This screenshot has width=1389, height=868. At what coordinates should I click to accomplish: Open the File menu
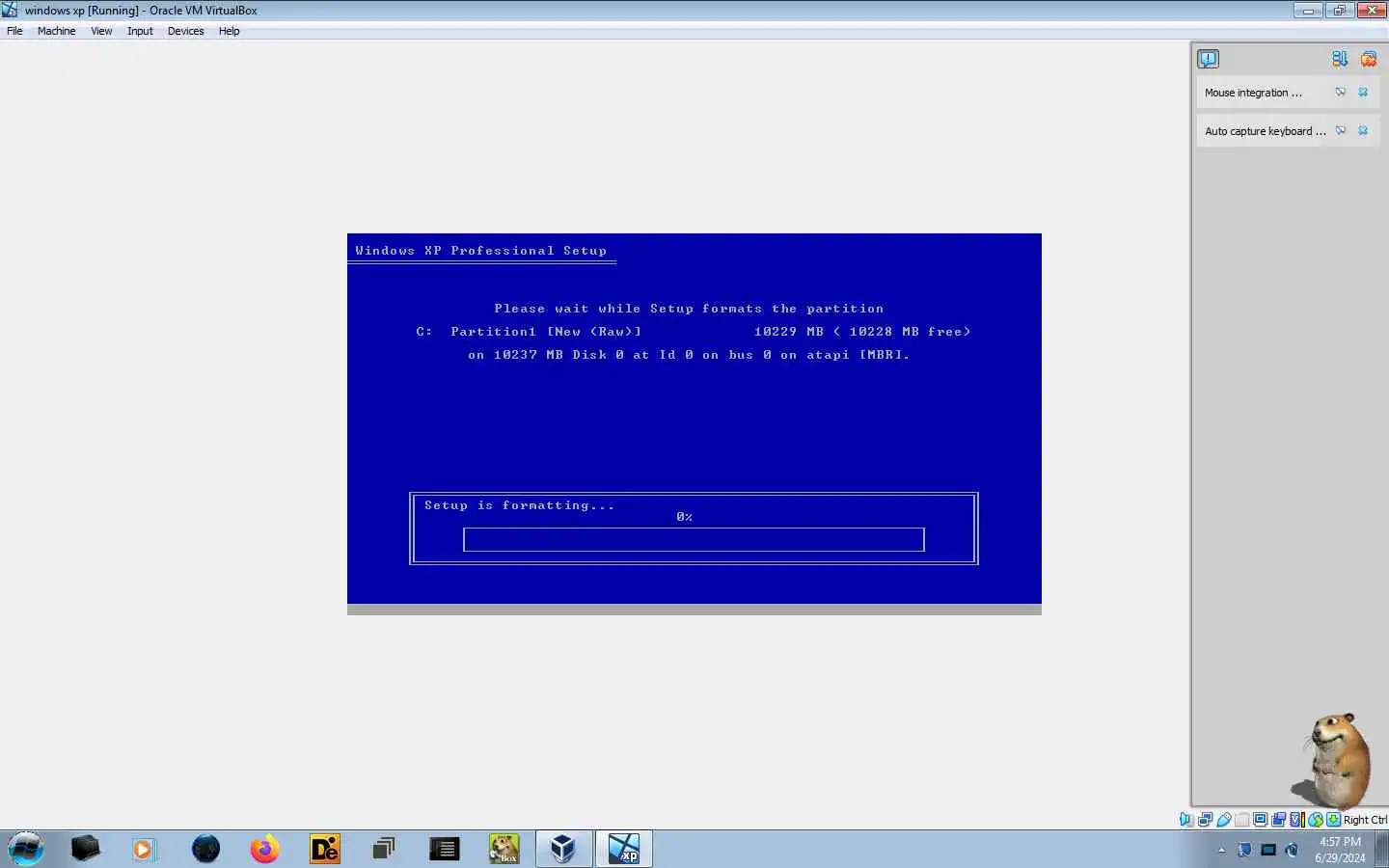tap(14, 31)
